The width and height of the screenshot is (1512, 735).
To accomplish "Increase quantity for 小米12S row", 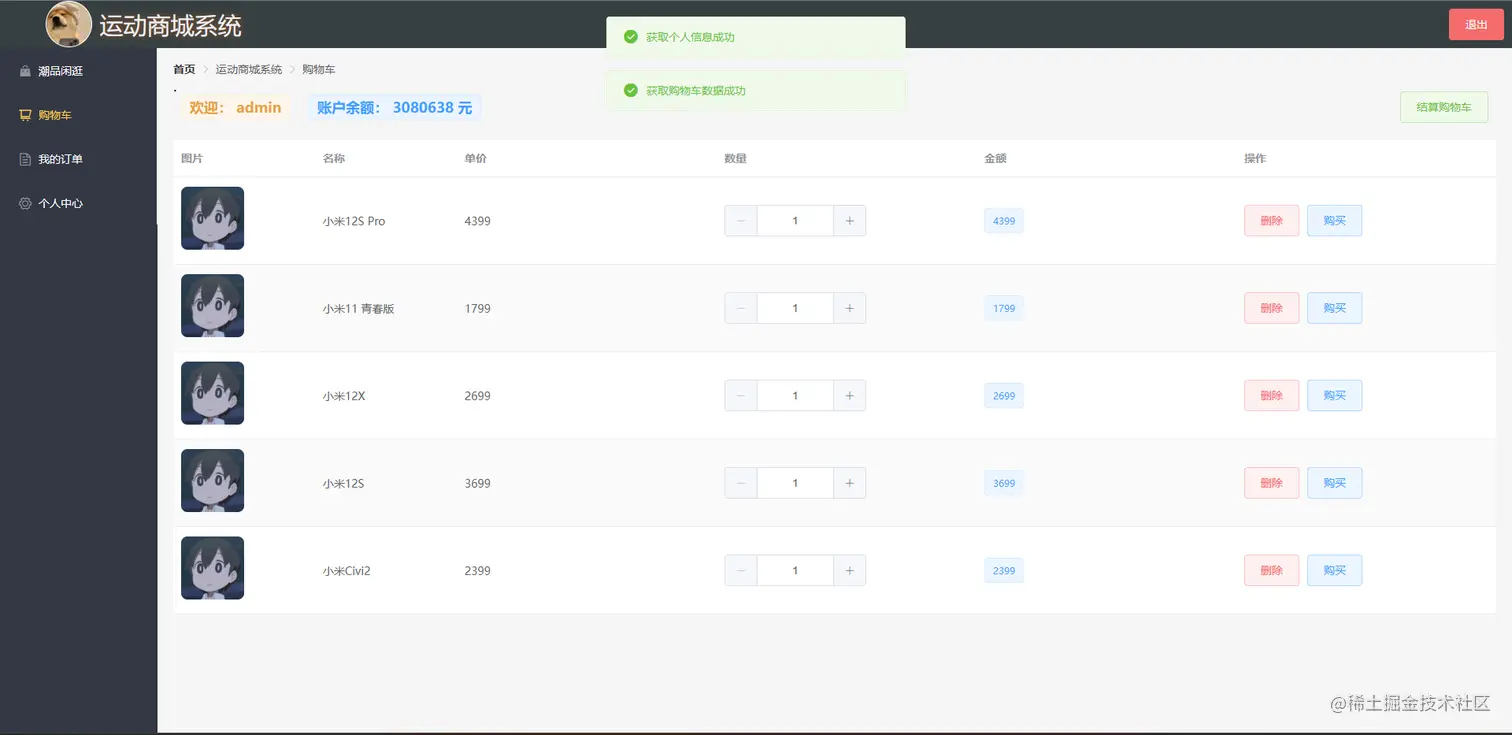I will 849,483.
